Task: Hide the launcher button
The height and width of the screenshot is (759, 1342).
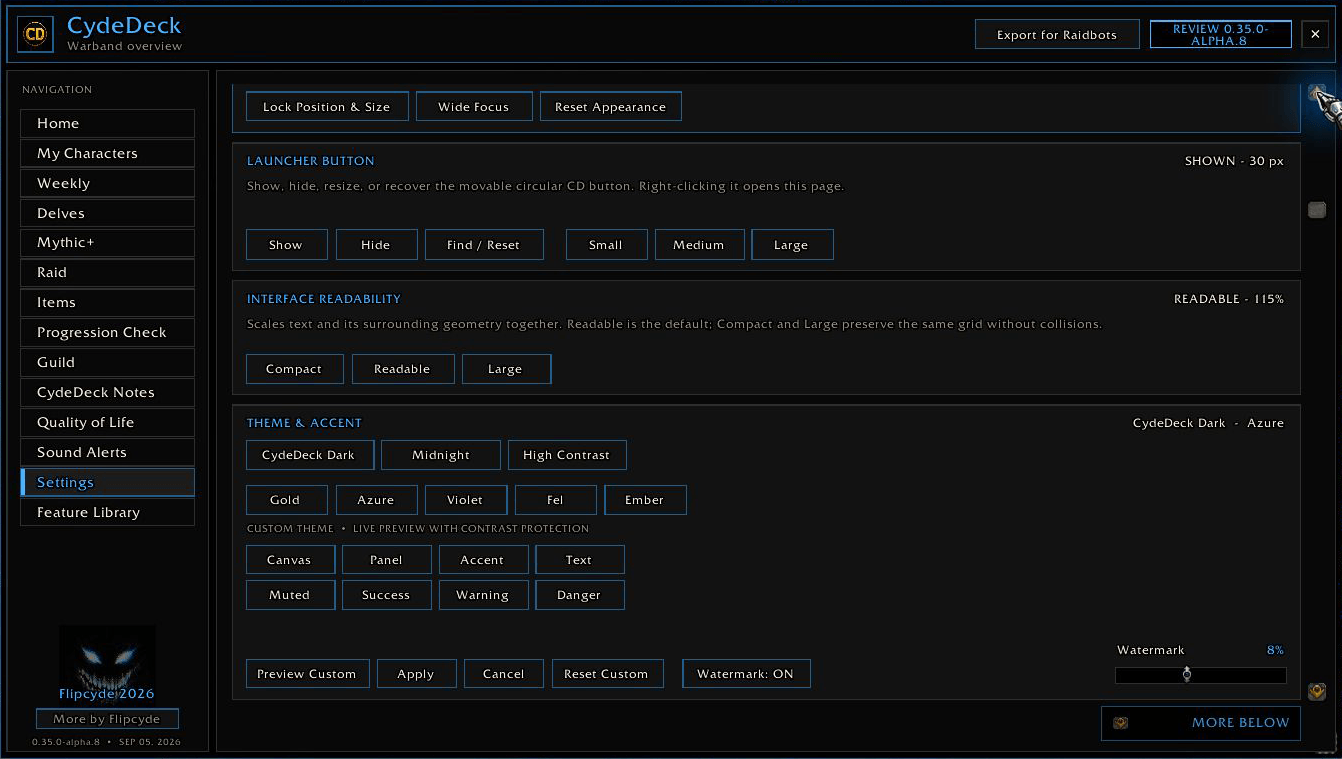Action: click(x=376, y=245)
